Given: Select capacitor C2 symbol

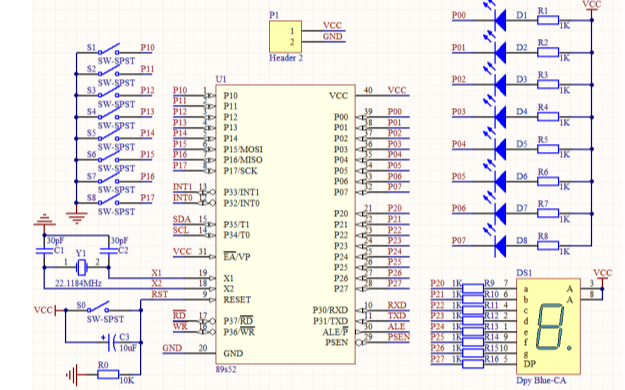Looking at the screenshot, I should (108, 251).
